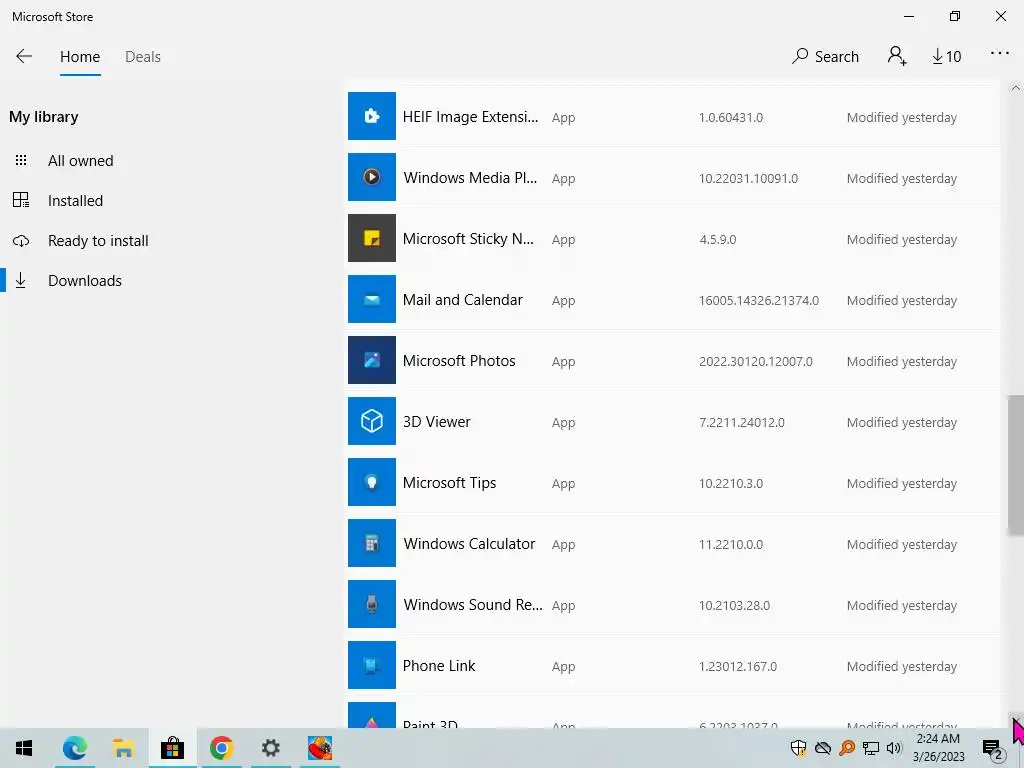Launch Microsoft Edge from taskbar

click(74, 748)
